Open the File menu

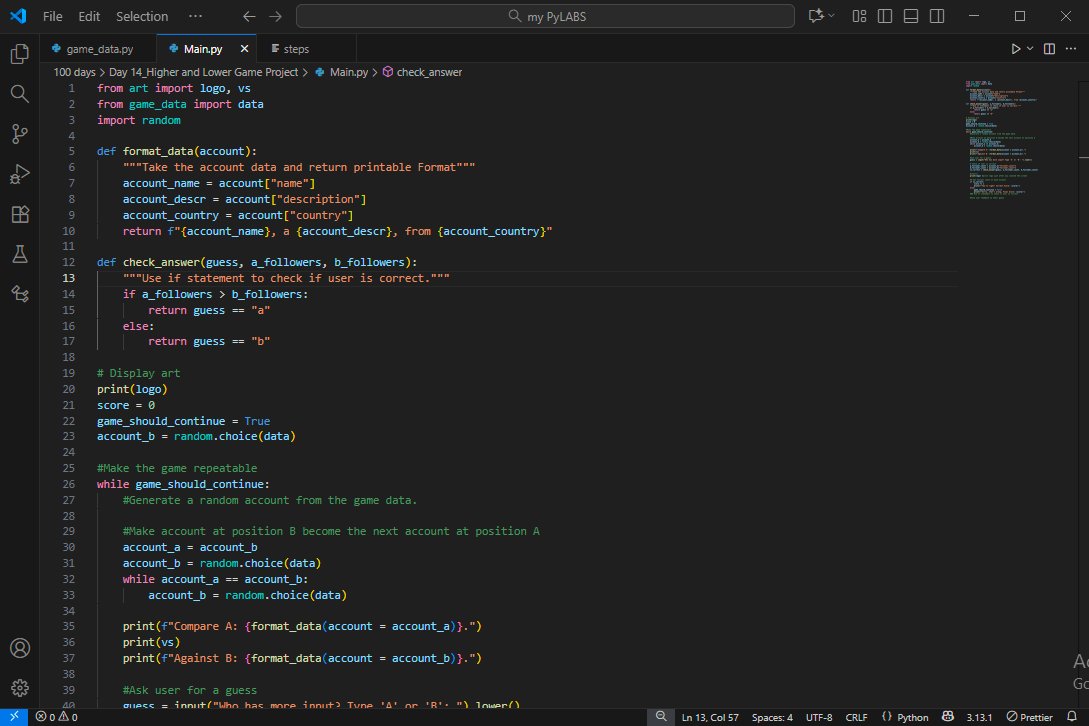[x=53, y=16]
